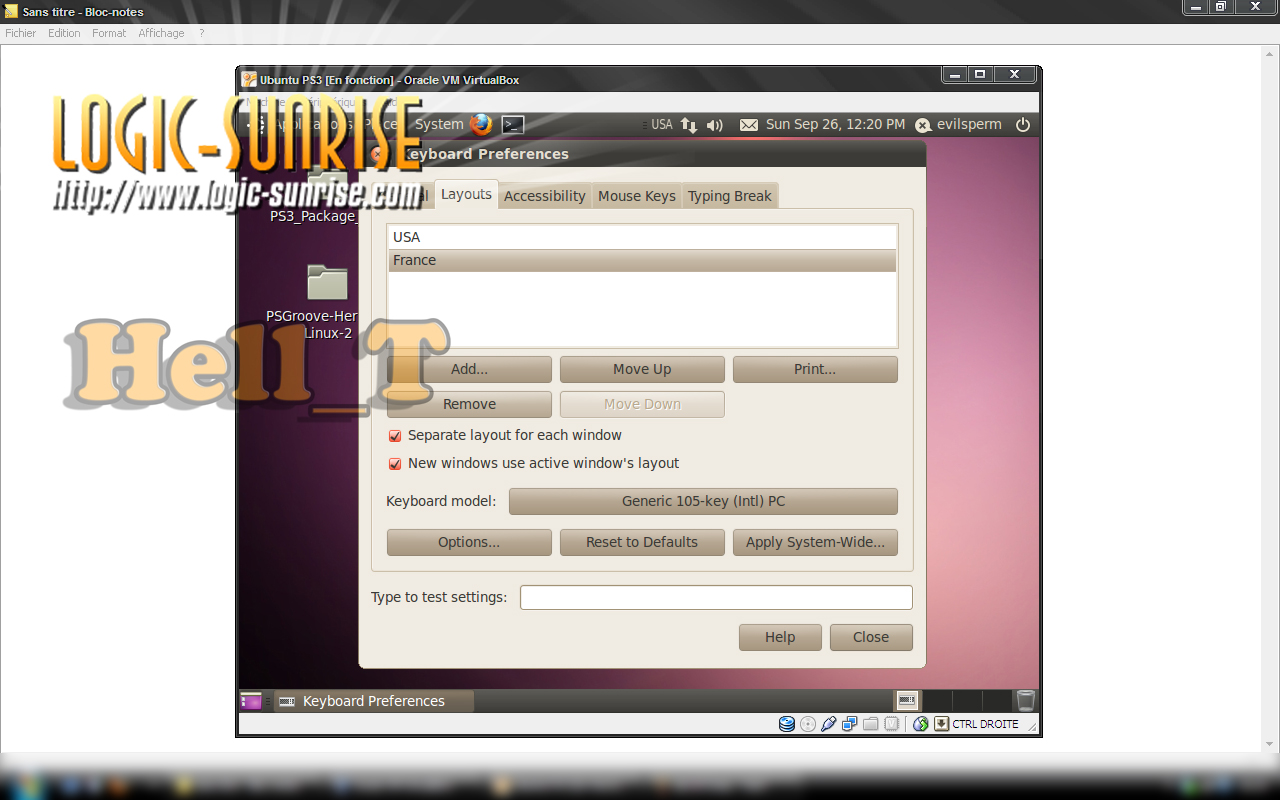Click the Print... button
Viewport: 1280px width, 800px height.
(x=815, y=369)
